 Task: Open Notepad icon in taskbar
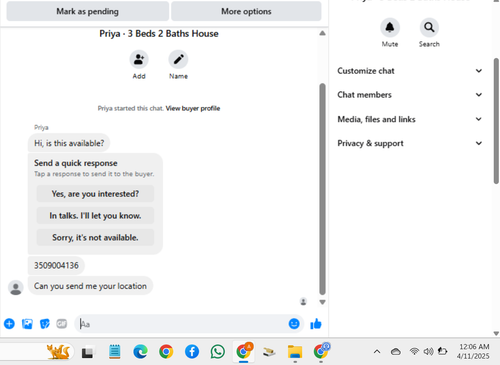[115, 352]
